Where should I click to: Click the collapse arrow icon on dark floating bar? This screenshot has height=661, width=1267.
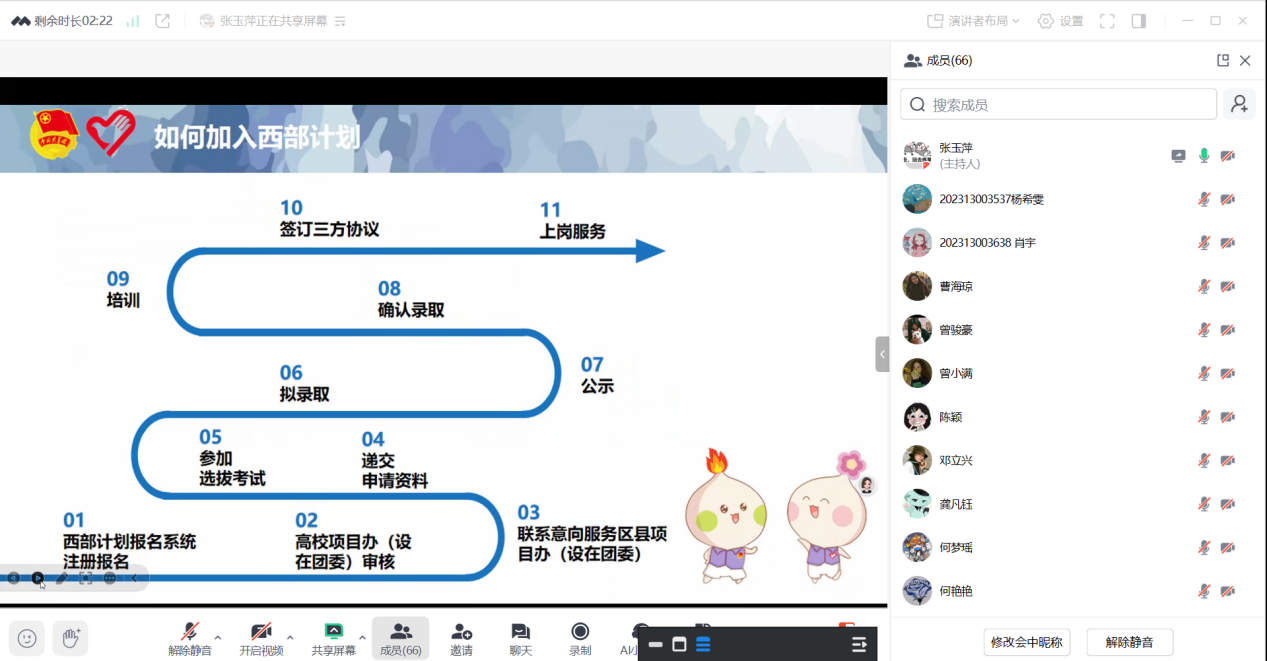click(x=859, y=645)
